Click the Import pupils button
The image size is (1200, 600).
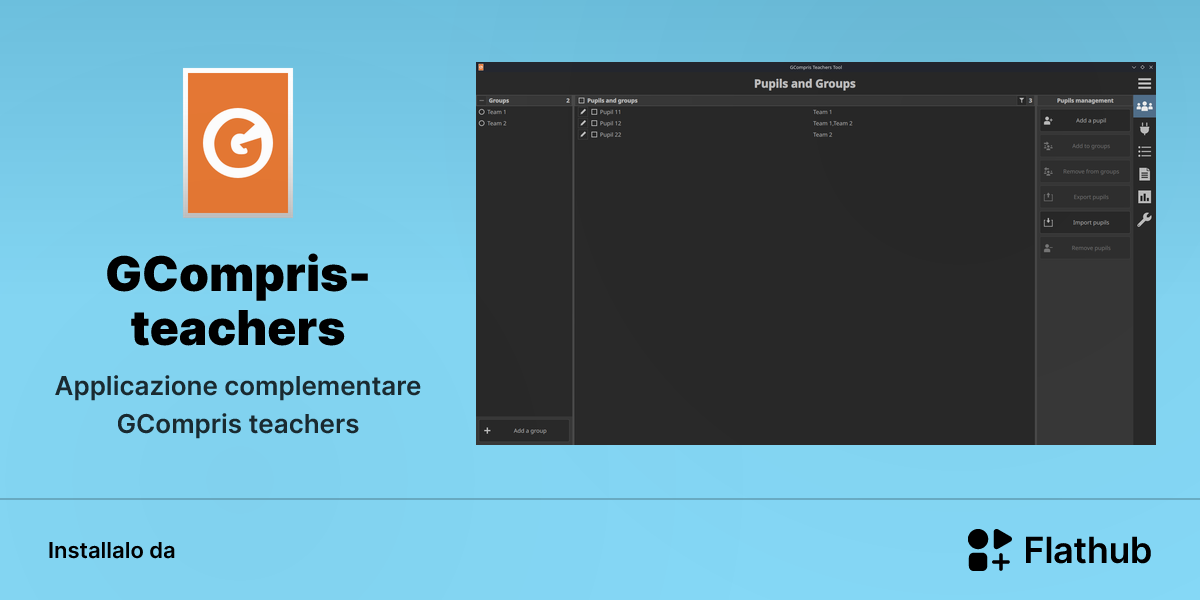pyautogui.click(x=1085, y=222)
